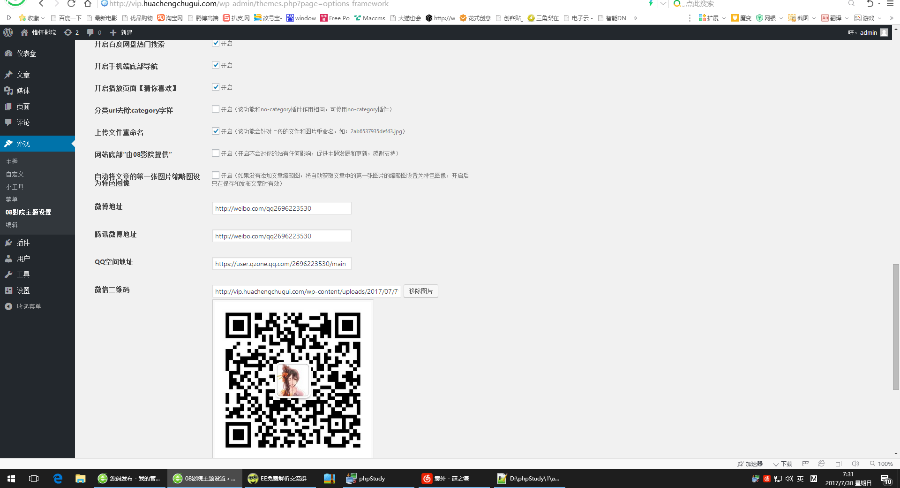Click the magnifier search icon in browser toolbar
Viewport: 900px width, 488px height.
click(851, 3)
